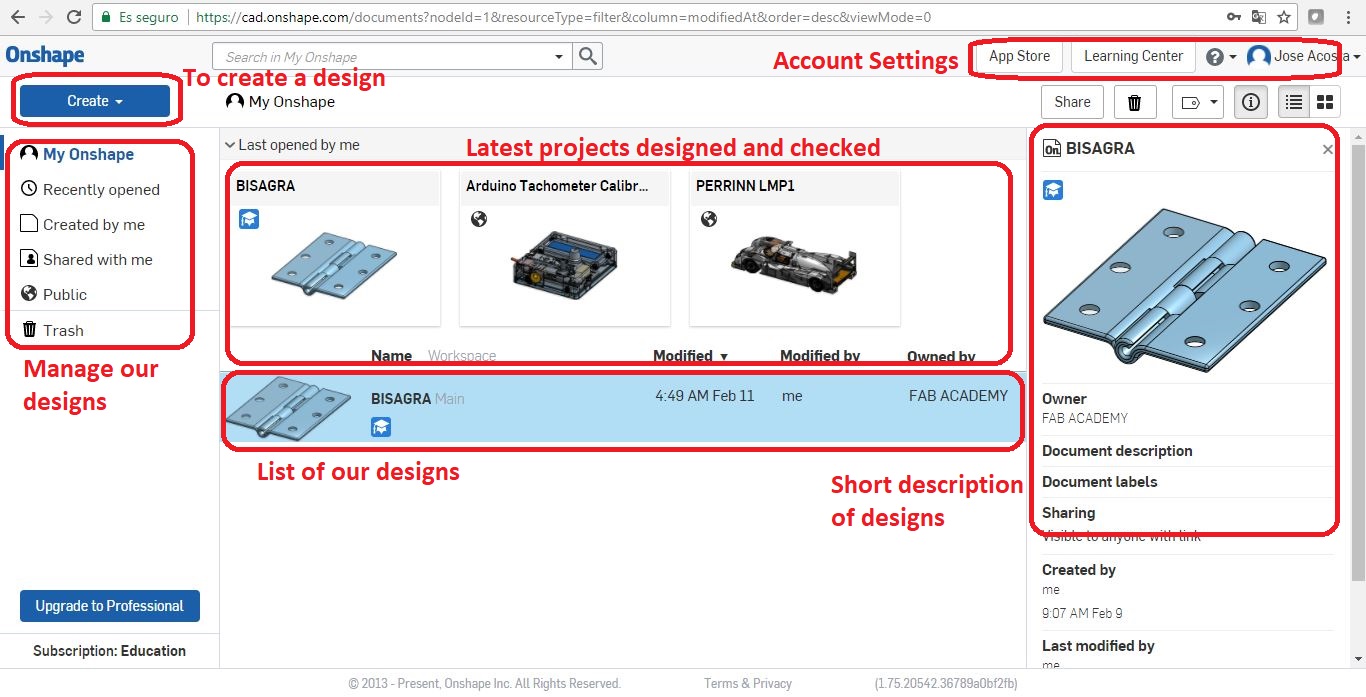Click Sharing section in details panel

pyautogui.click(x=1068, y=513)
